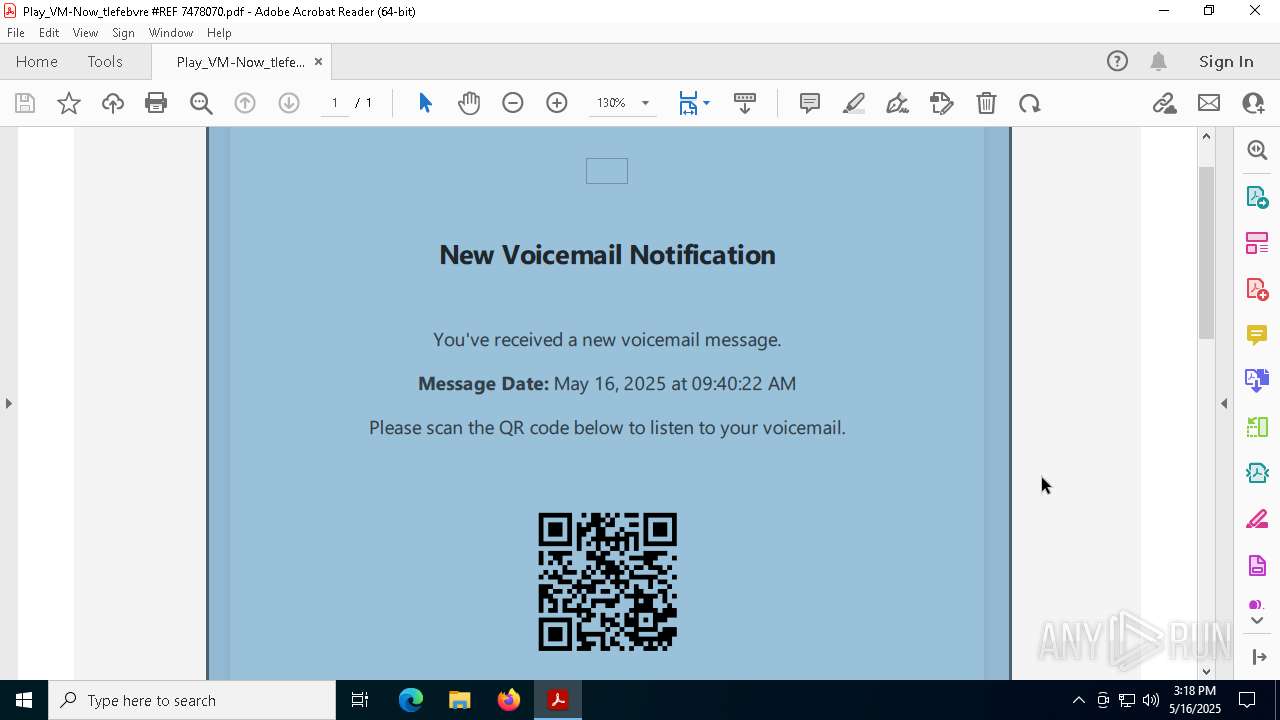Open Create PDF red tool icon

pos(1257,289)
